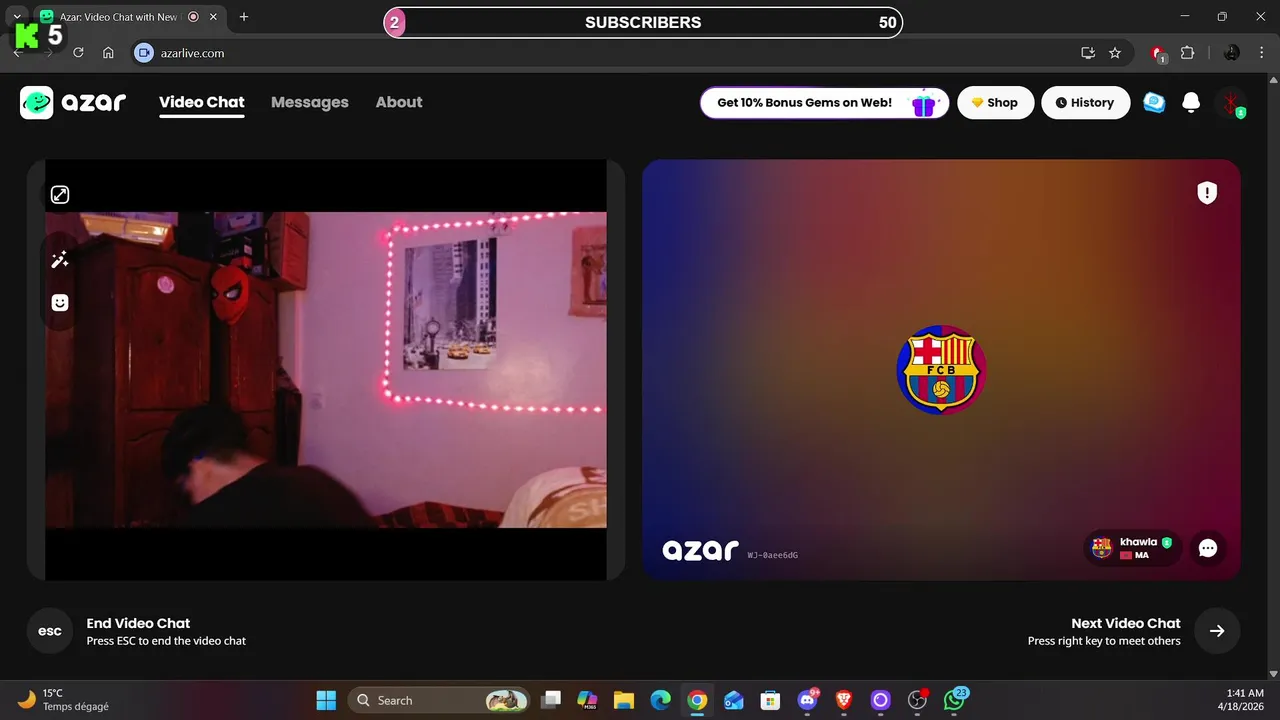Open the History button

(1085, 102)
